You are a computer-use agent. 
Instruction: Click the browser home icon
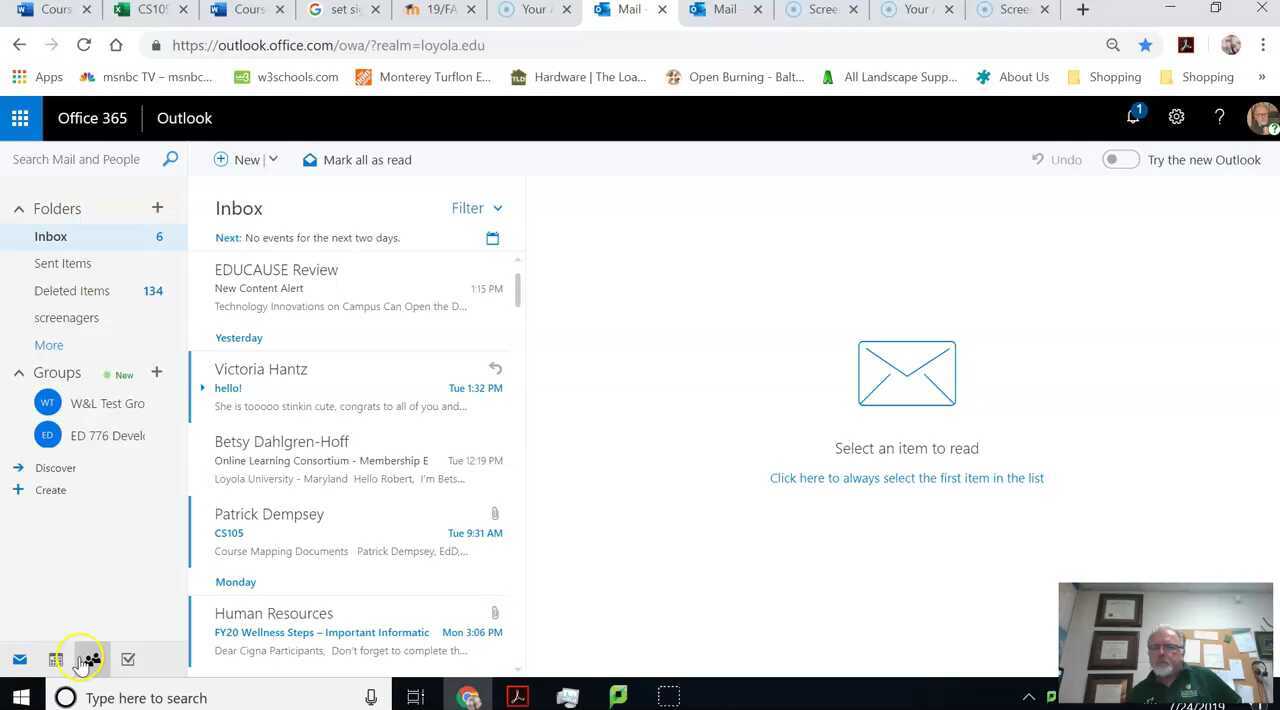click(116, 45)
